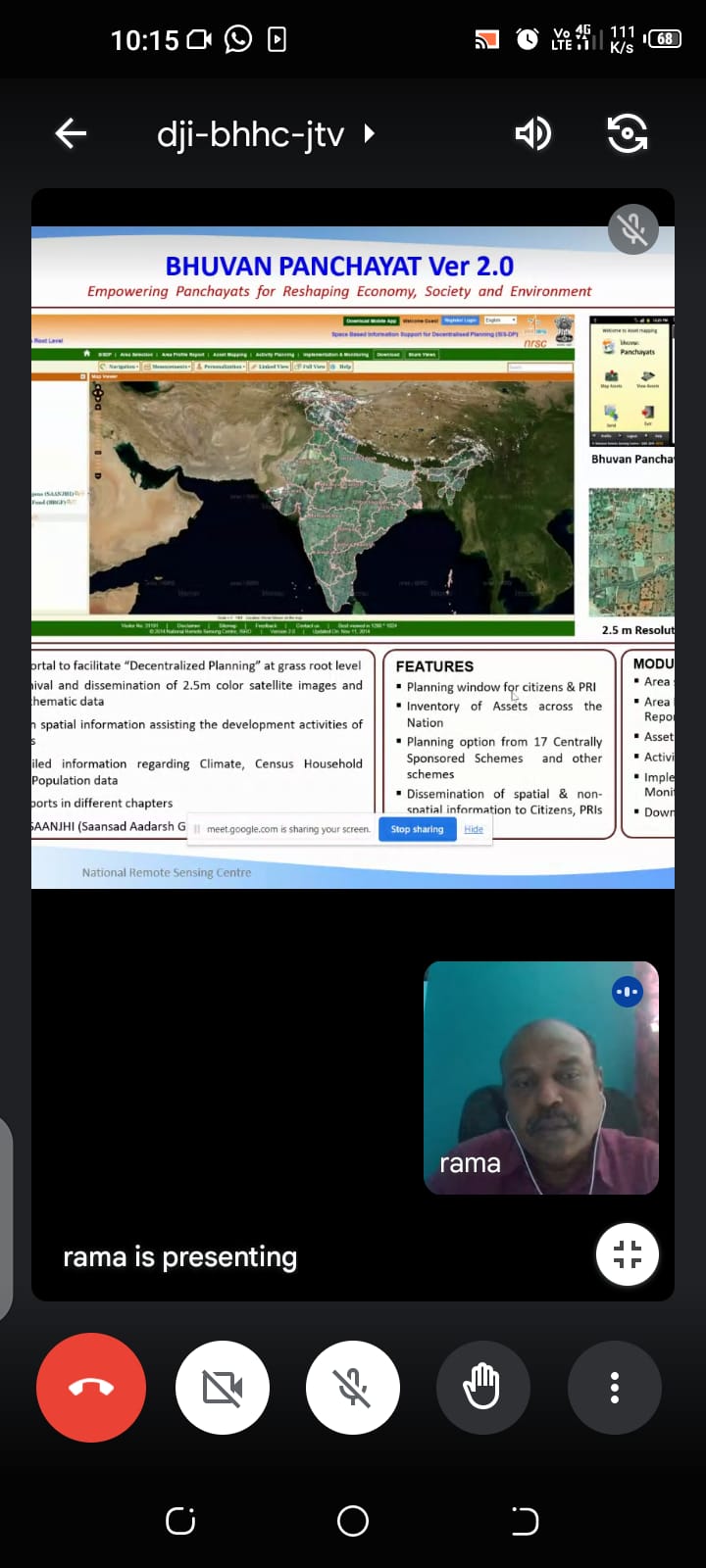Go back with the arrow icon
706x1568 pixels.
71,133
